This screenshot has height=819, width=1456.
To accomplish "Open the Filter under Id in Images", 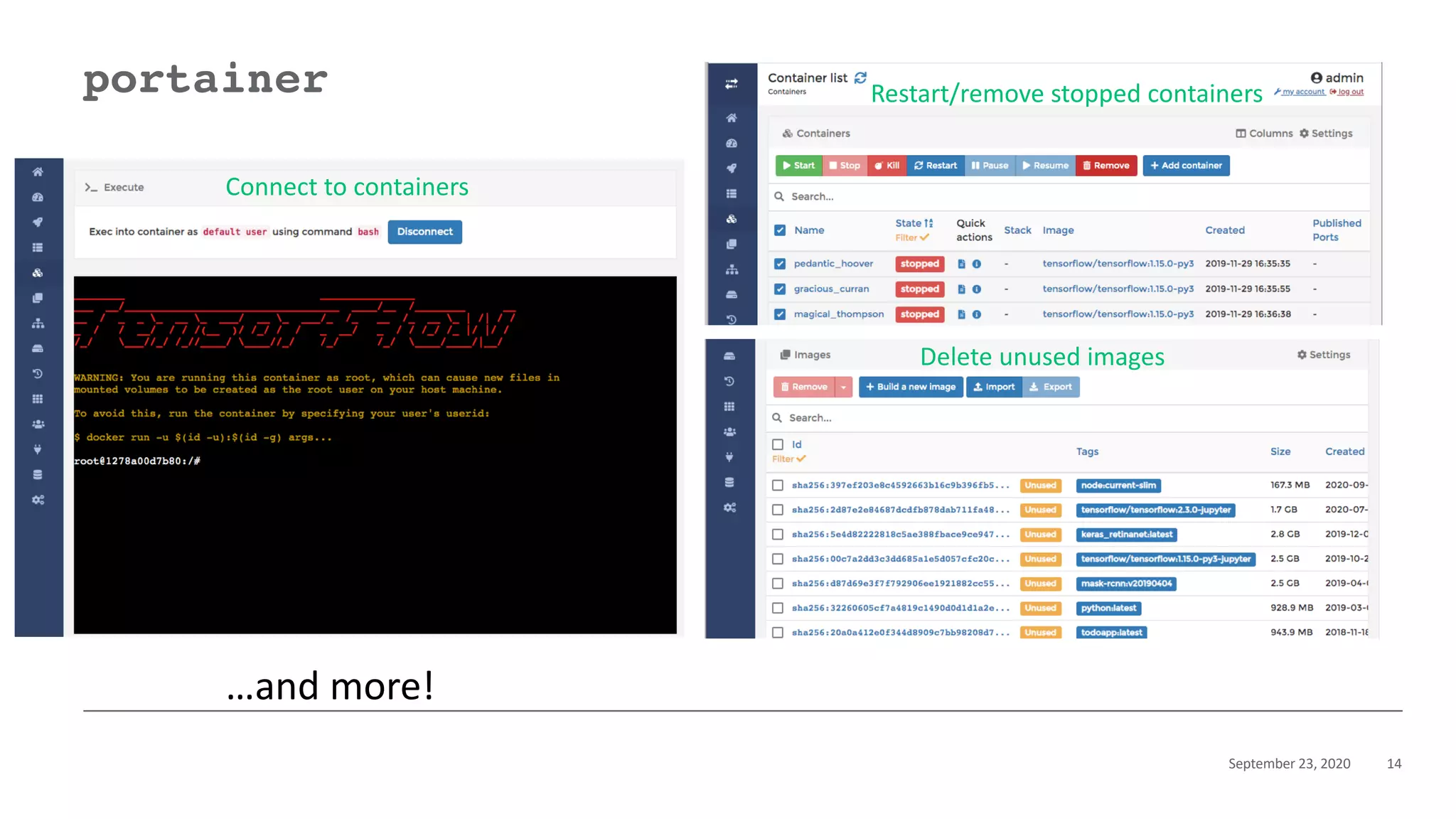I will (788, 459).
